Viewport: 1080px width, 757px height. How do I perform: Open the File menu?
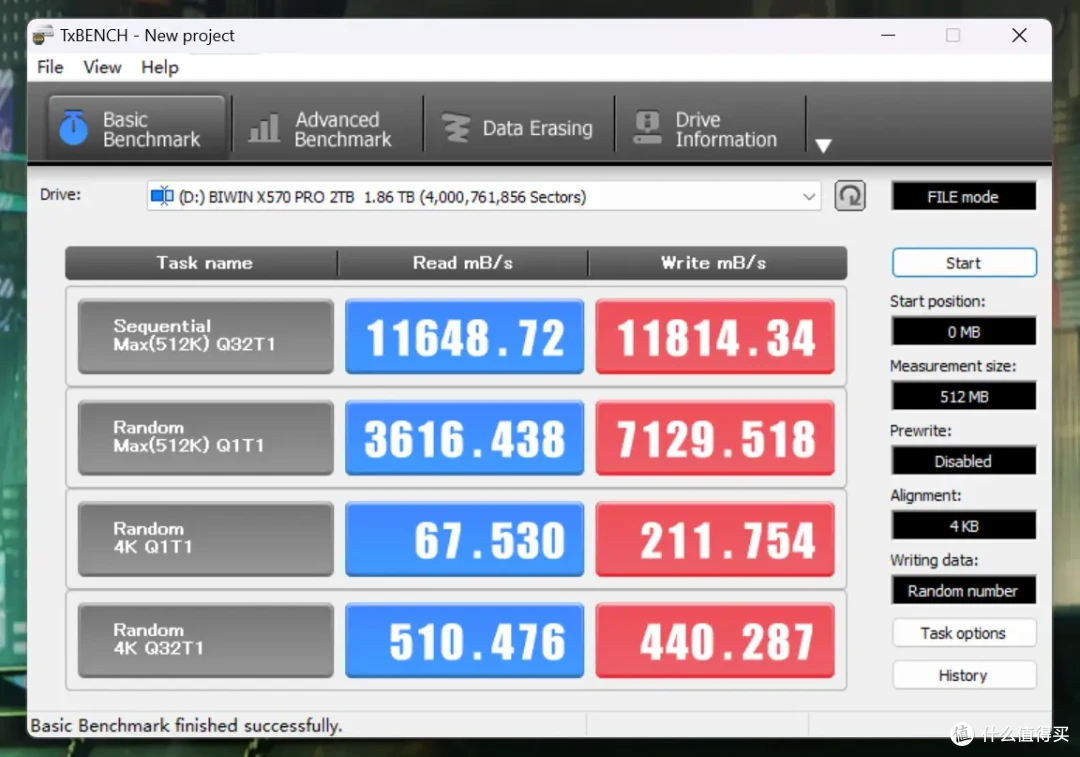click(50, 68)
